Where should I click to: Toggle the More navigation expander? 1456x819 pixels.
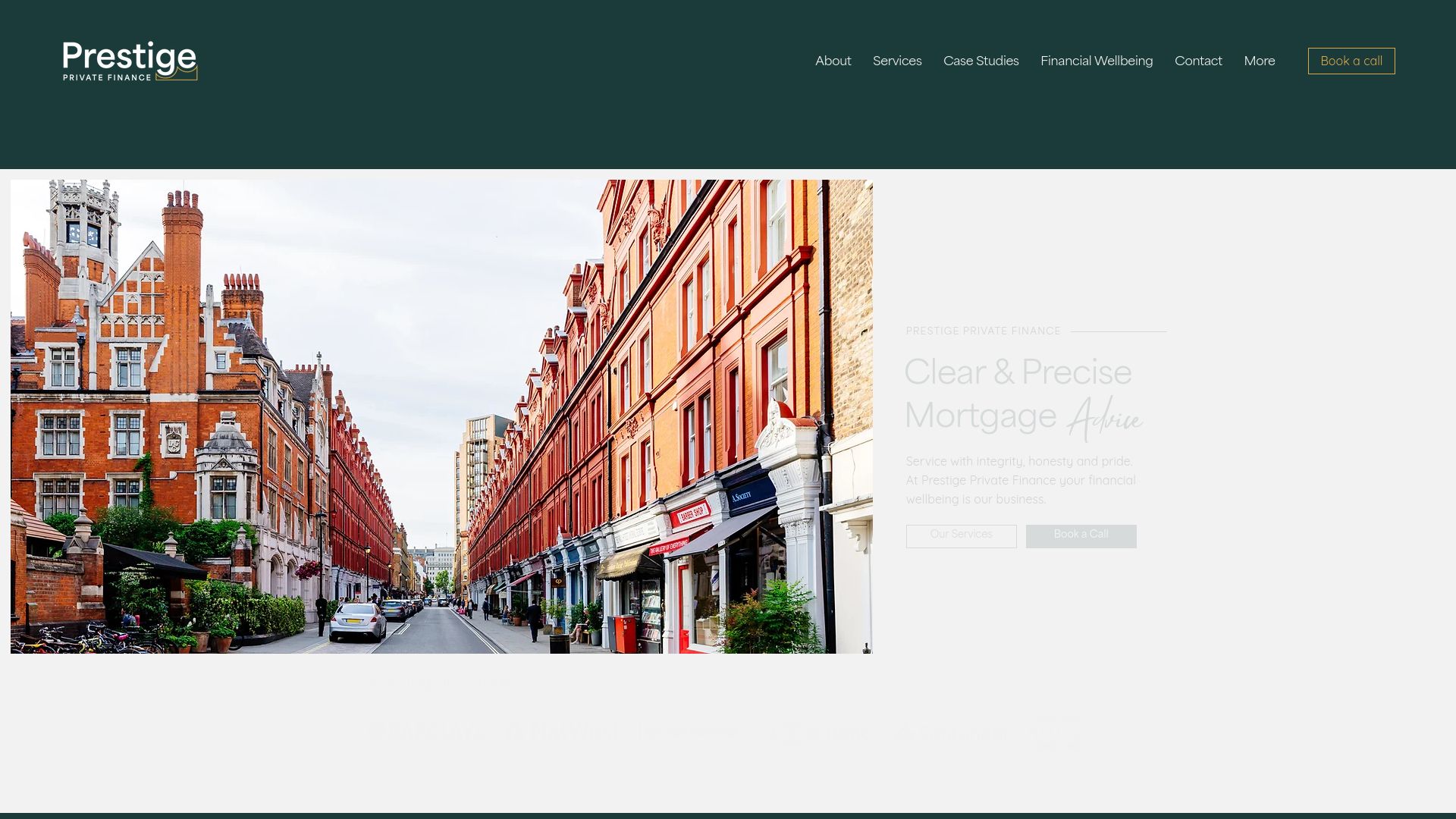(x=1259, y=60)
